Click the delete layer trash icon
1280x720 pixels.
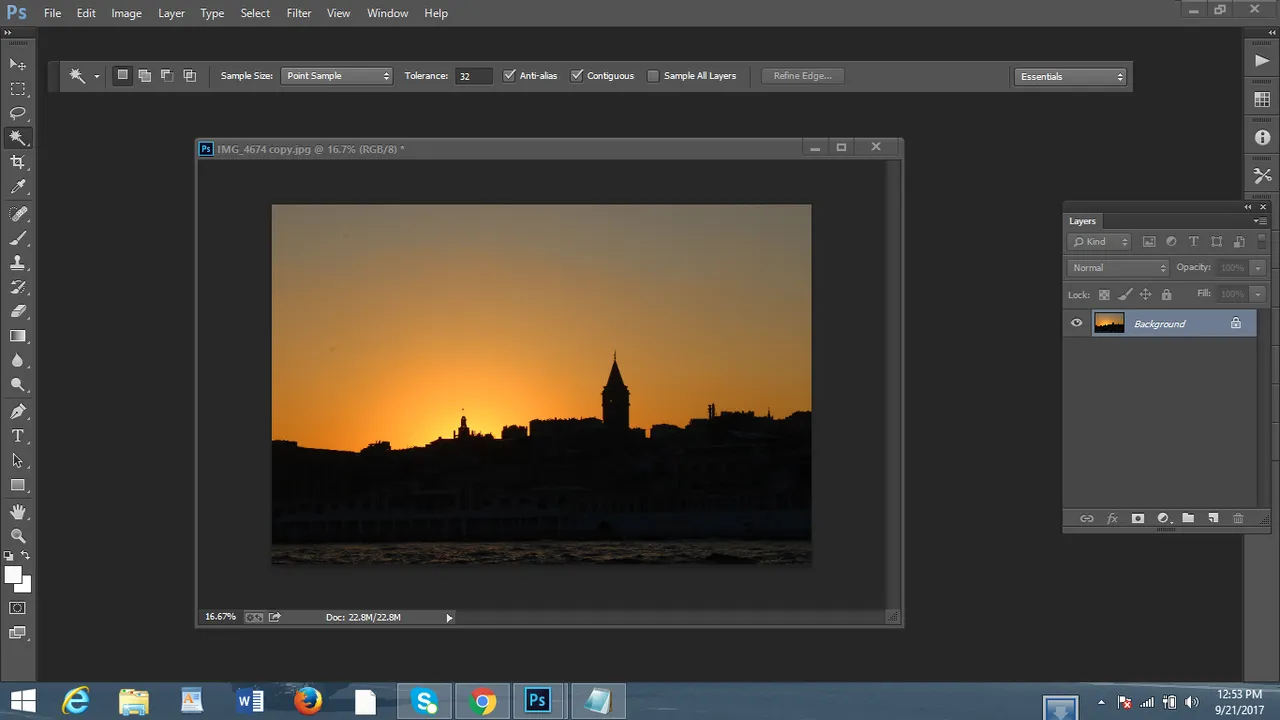pos(1238,518)
